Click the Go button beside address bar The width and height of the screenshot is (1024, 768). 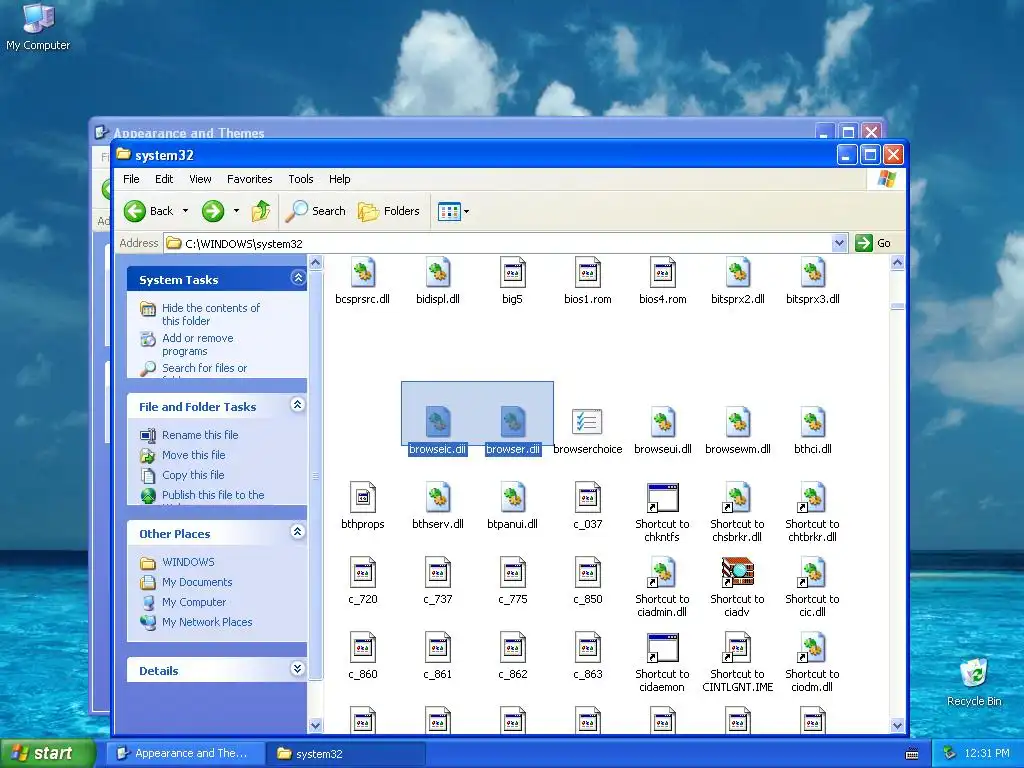[873, 244]
